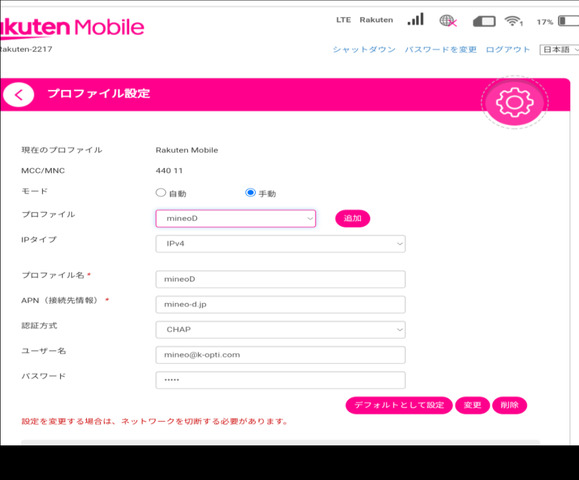Click the battery level icon
Image resolution: width=579 pixels, height=480 pixels.
pyautogui.click(x=568, y=21)
